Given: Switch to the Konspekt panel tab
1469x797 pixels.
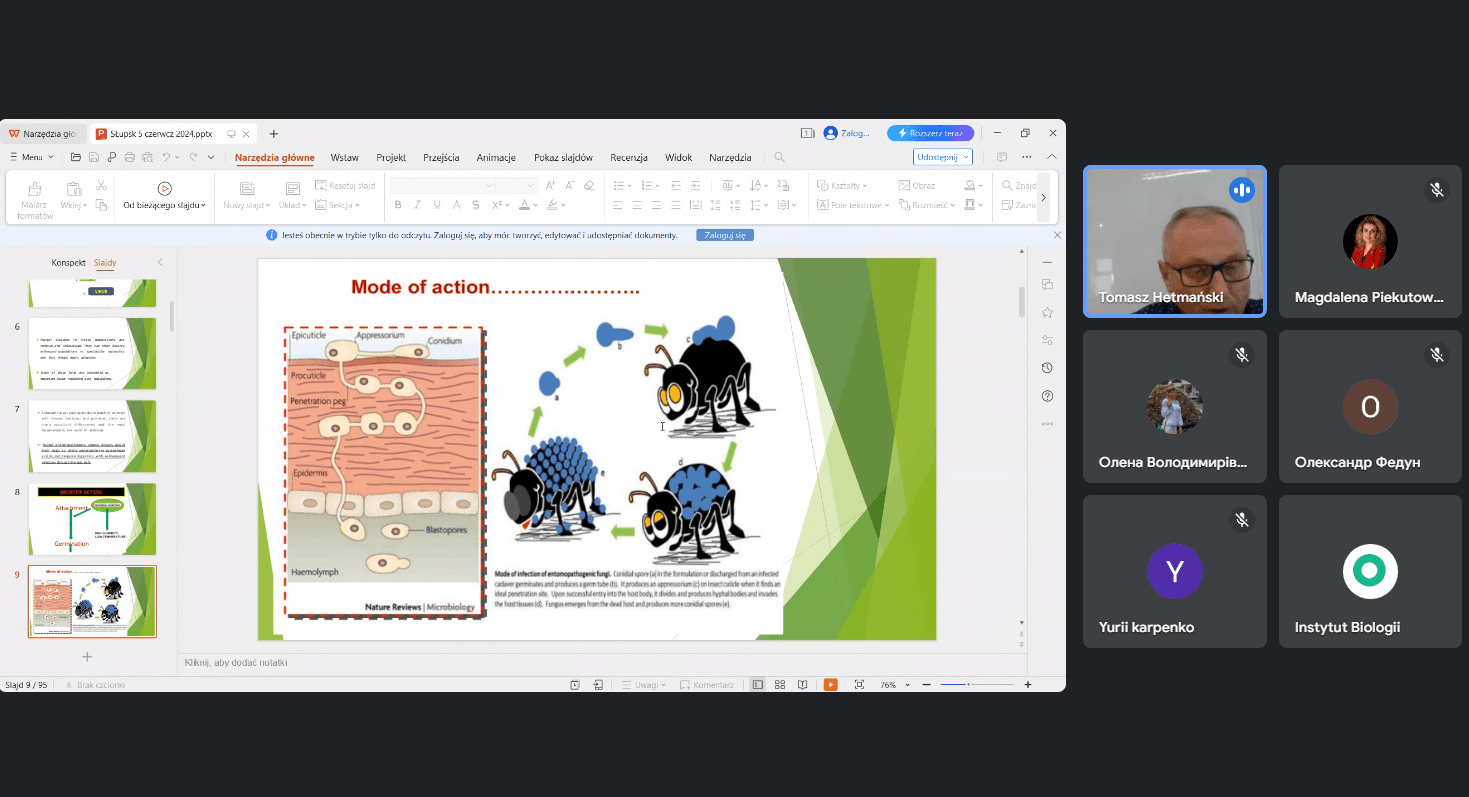Looking at the screenshot, I should click(68, 263).
